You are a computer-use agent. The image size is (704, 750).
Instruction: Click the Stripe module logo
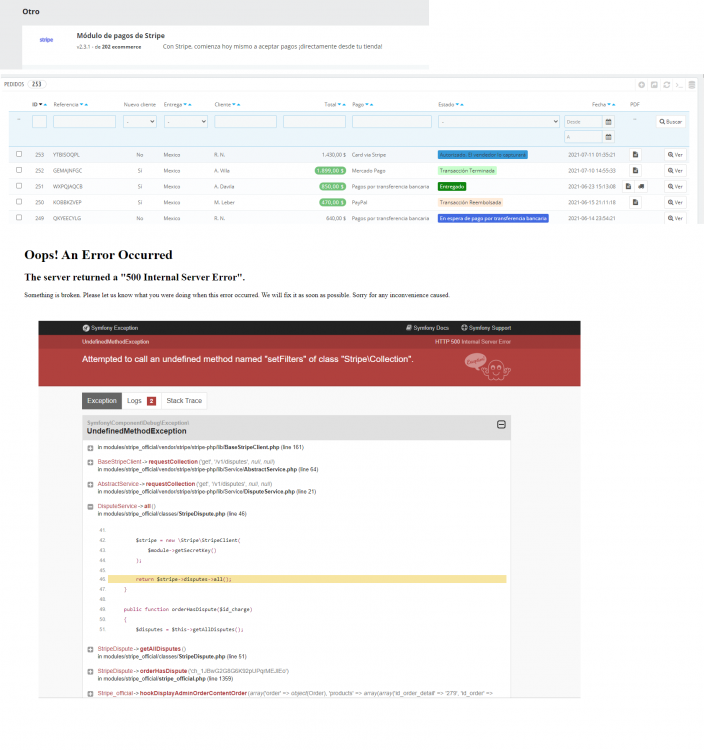[46, 40]
